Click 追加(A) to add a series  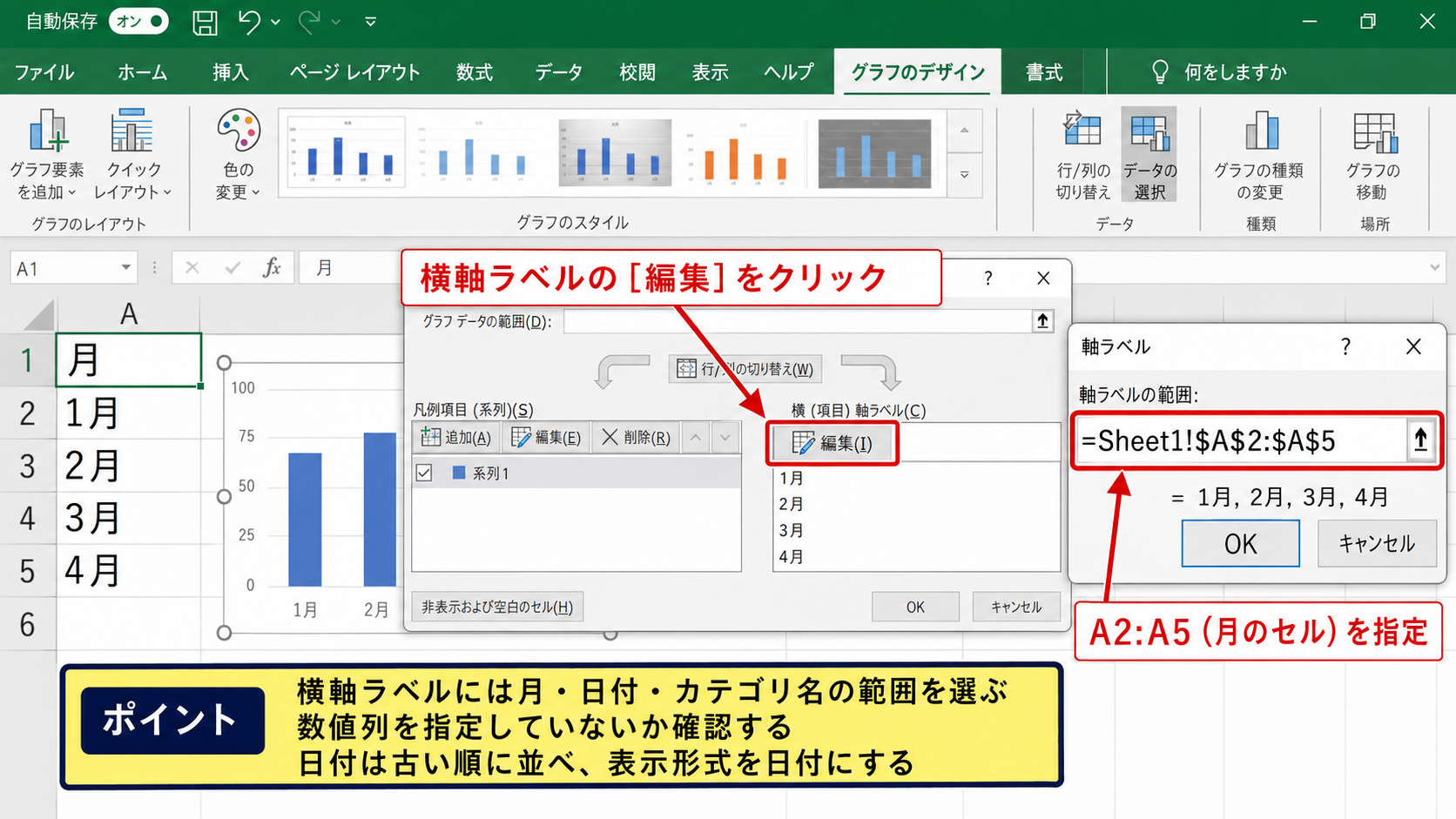coord(456,438)
